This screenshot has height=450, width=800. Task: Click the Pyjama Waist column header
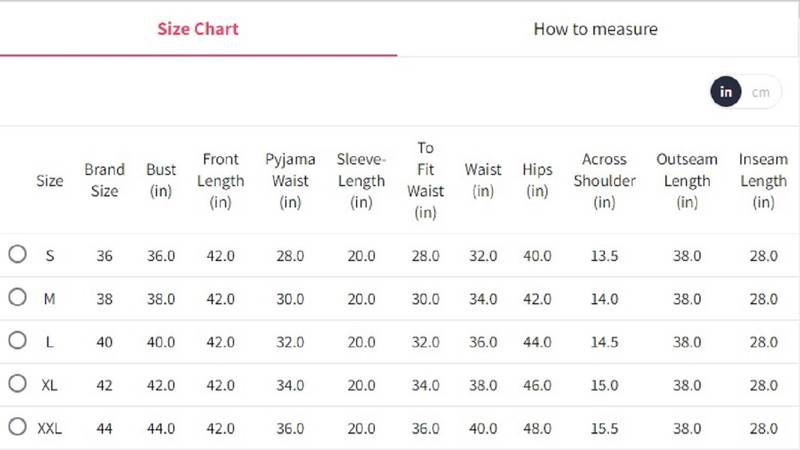coord(290,180)
